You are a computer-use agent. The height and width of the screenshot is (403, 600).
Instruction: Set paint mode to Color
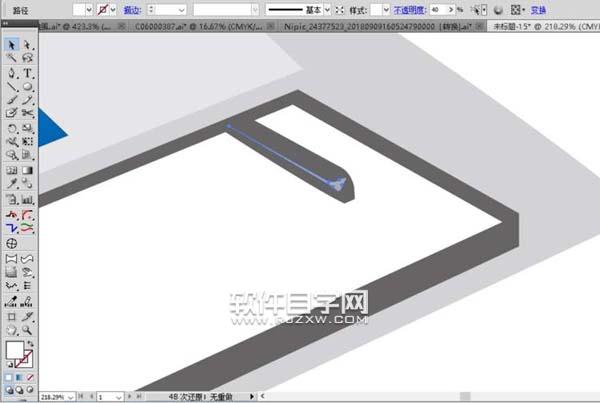click(8, 378)
